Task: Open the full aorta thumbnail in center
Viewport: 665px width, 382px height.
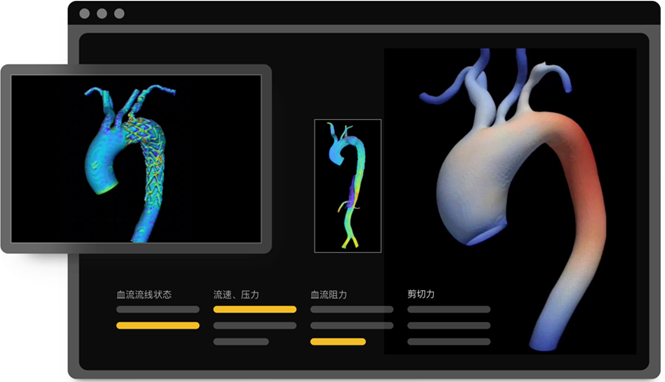Action: pyautogui.click(x=348, y=186)
